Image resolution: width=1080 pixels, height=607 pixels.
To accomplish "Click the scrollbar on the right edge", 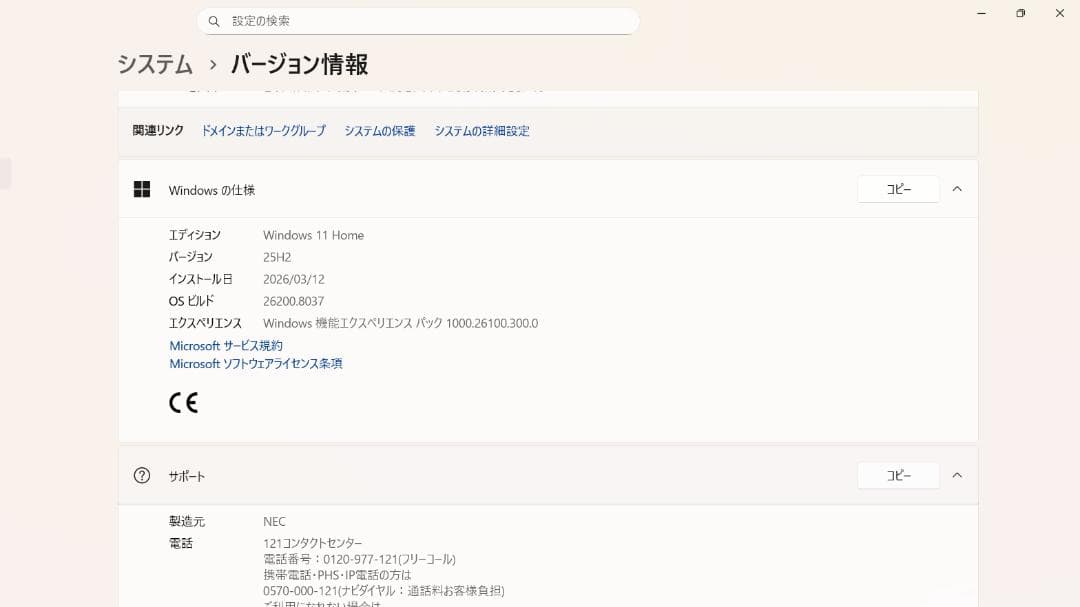I will point(1074,300).
